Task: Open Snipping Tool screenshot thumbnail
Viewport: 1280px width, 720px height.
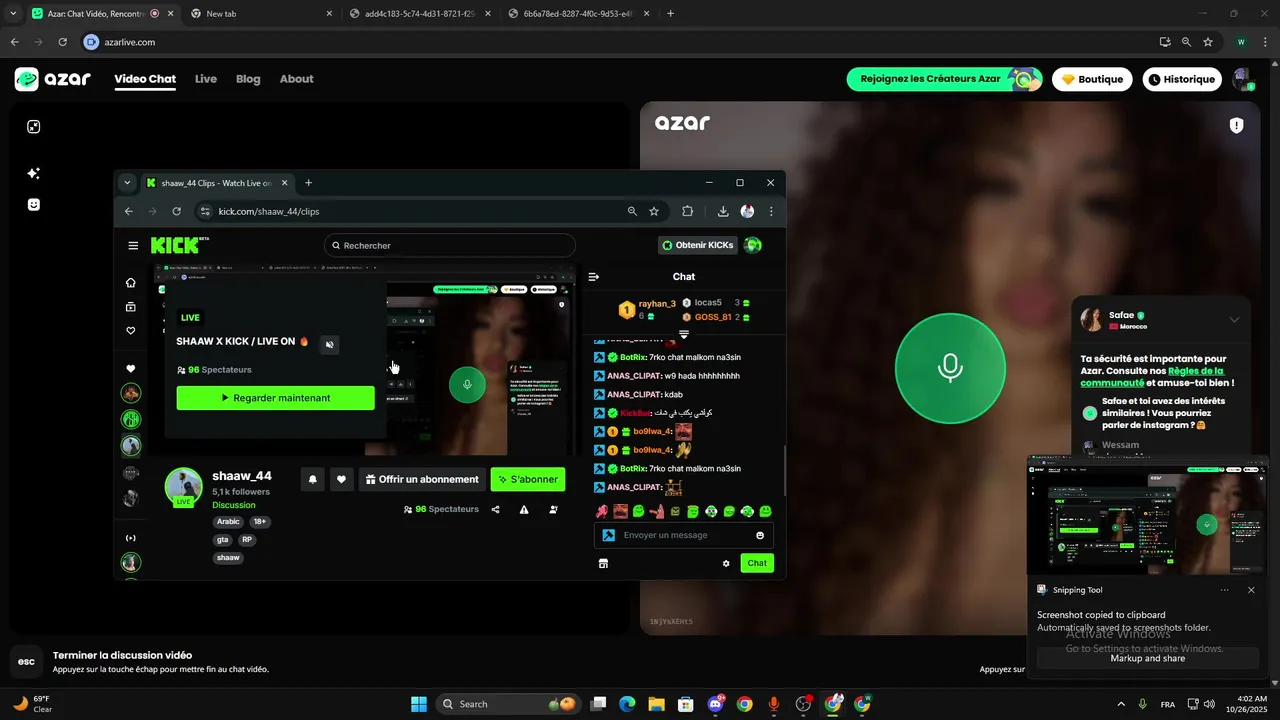Action: pos(1148,517)
